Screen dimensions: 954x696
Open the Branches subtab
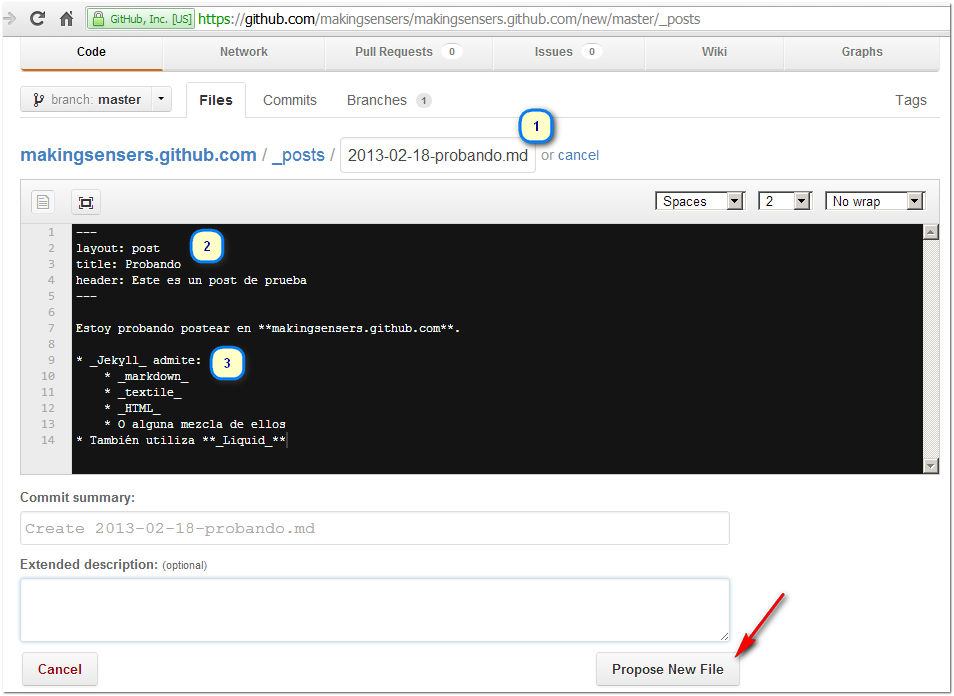point(389,100)
